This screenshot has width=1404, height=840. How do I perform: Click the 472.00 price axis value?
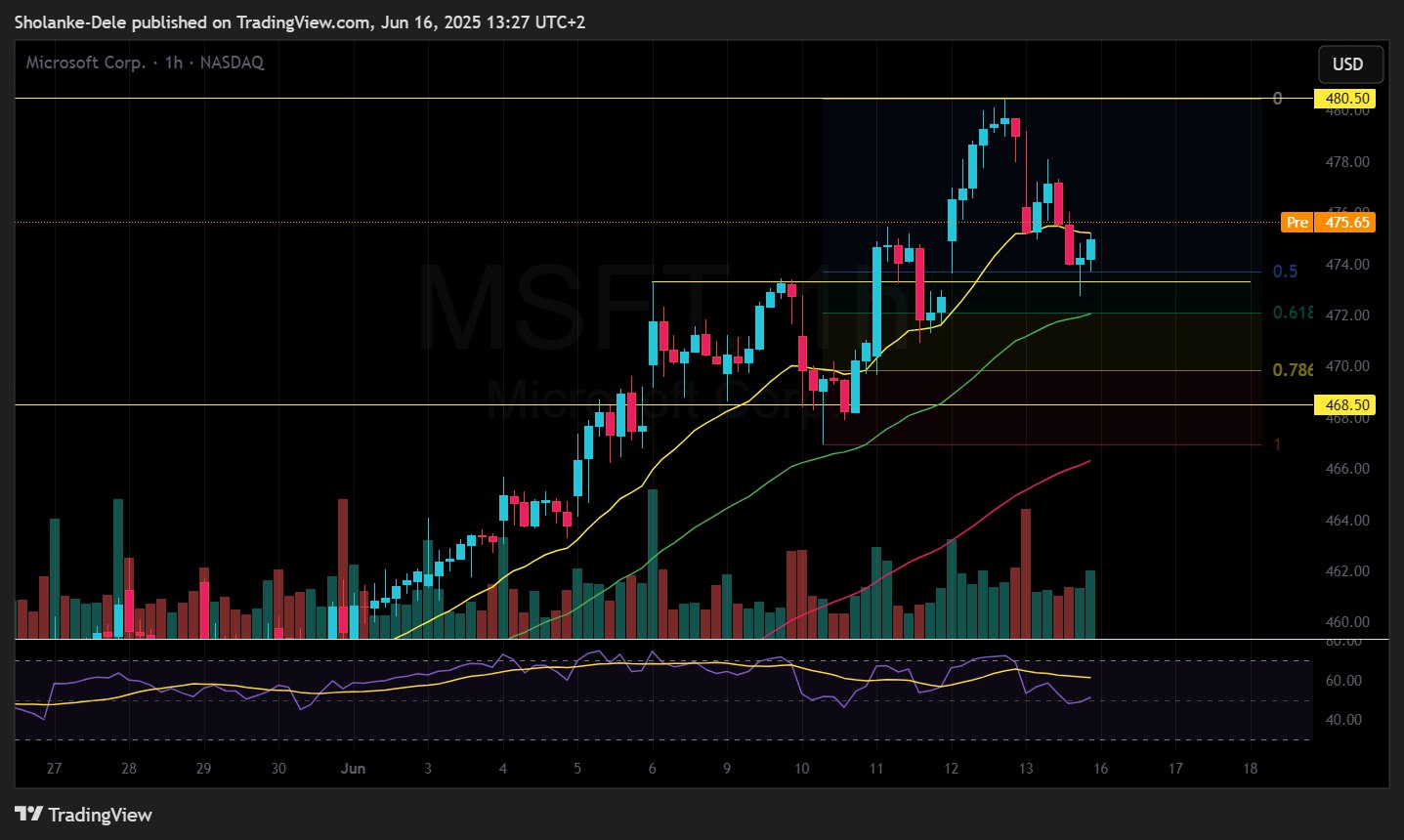(x=1347, y=315)
